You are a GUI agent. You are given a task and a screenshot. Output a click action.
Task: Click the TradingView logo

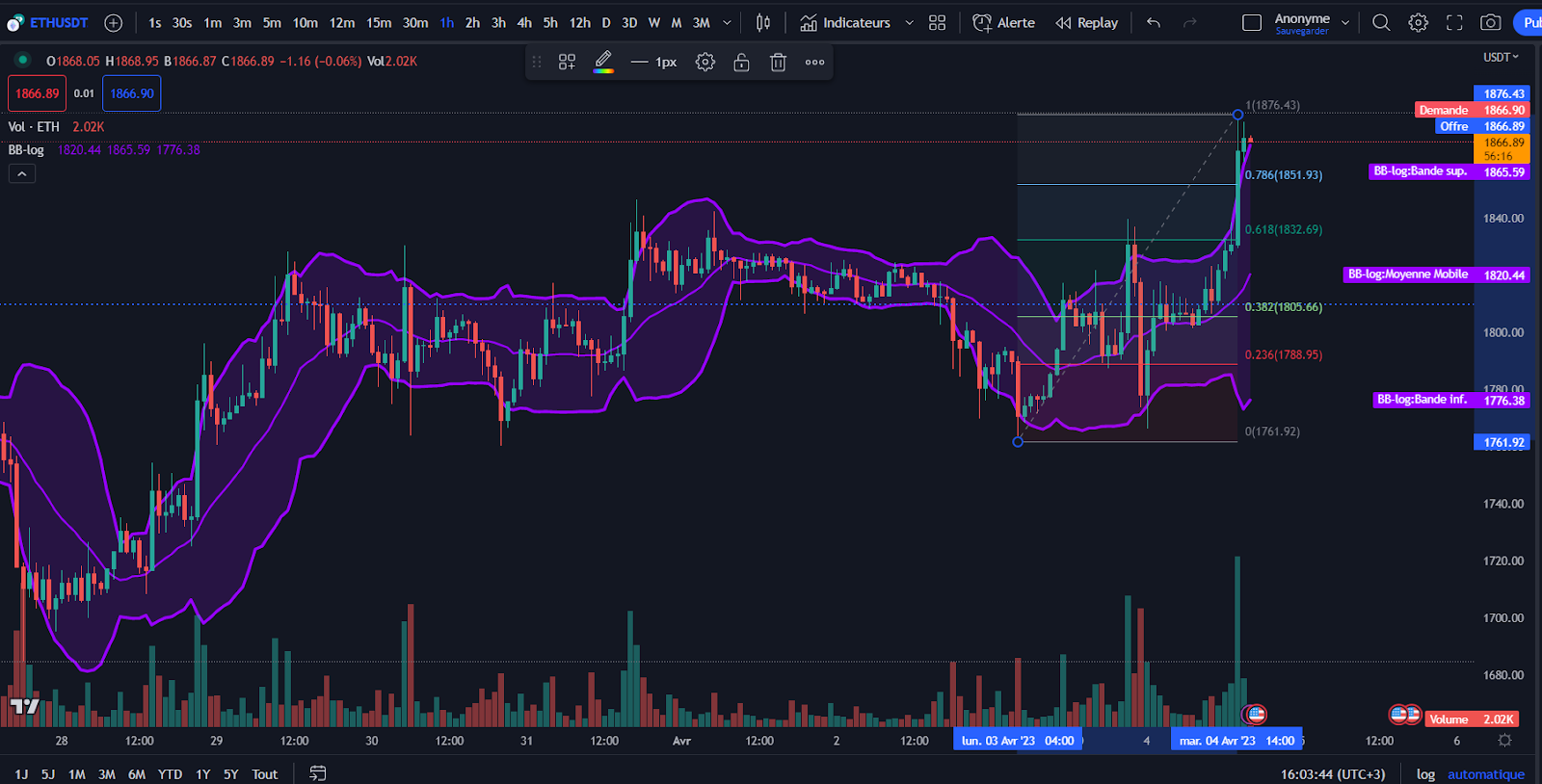[24, 706]
